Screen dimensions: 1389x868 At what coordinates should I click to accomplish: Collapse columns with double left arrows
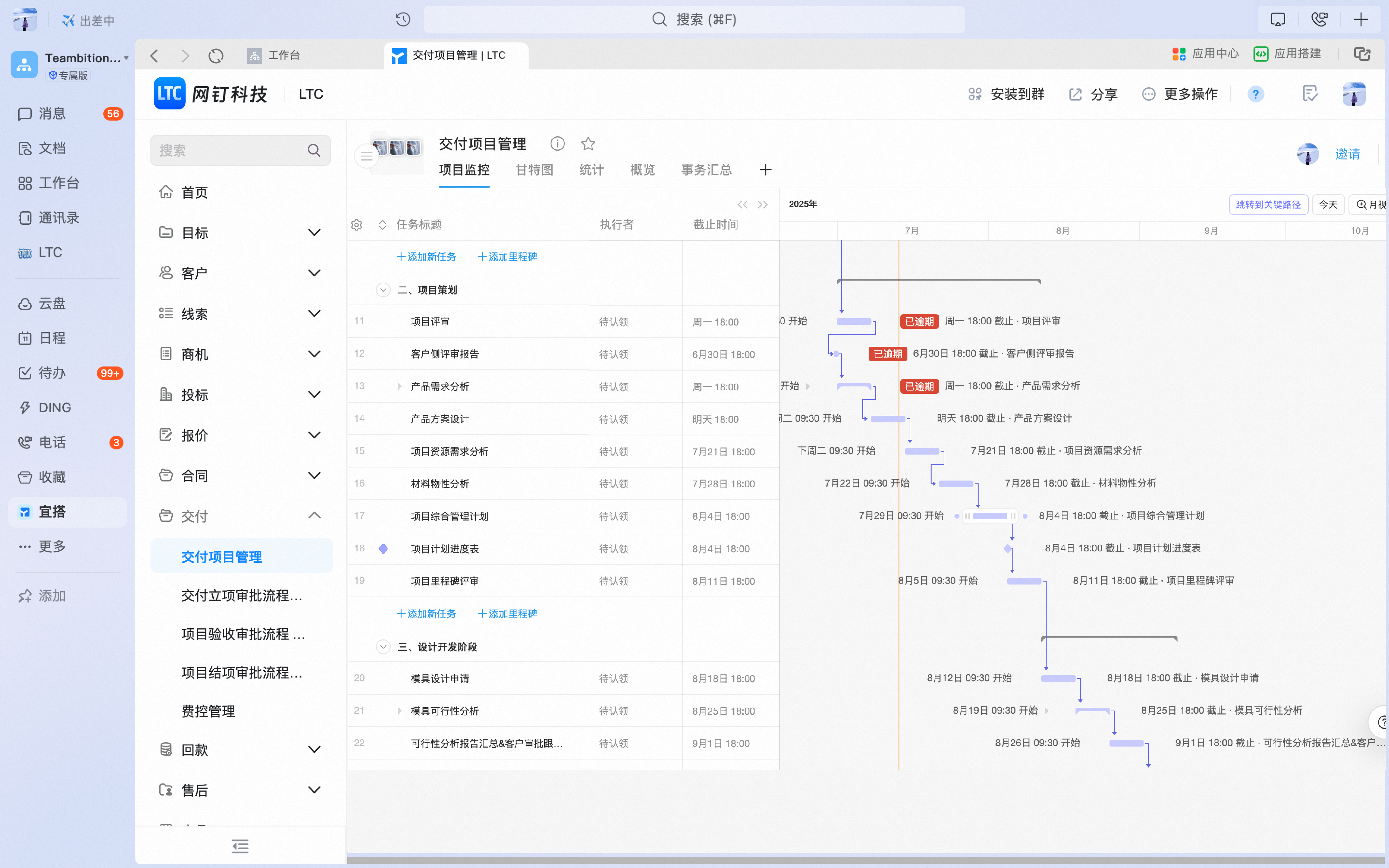[742, 205]
